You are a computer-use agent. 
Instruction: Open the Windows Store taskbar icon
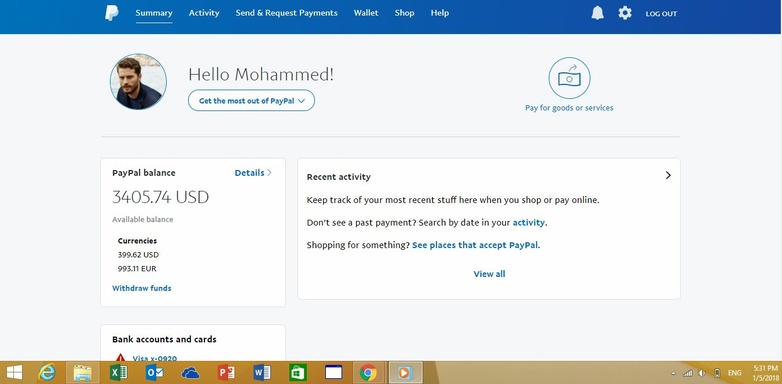[298, 373]
